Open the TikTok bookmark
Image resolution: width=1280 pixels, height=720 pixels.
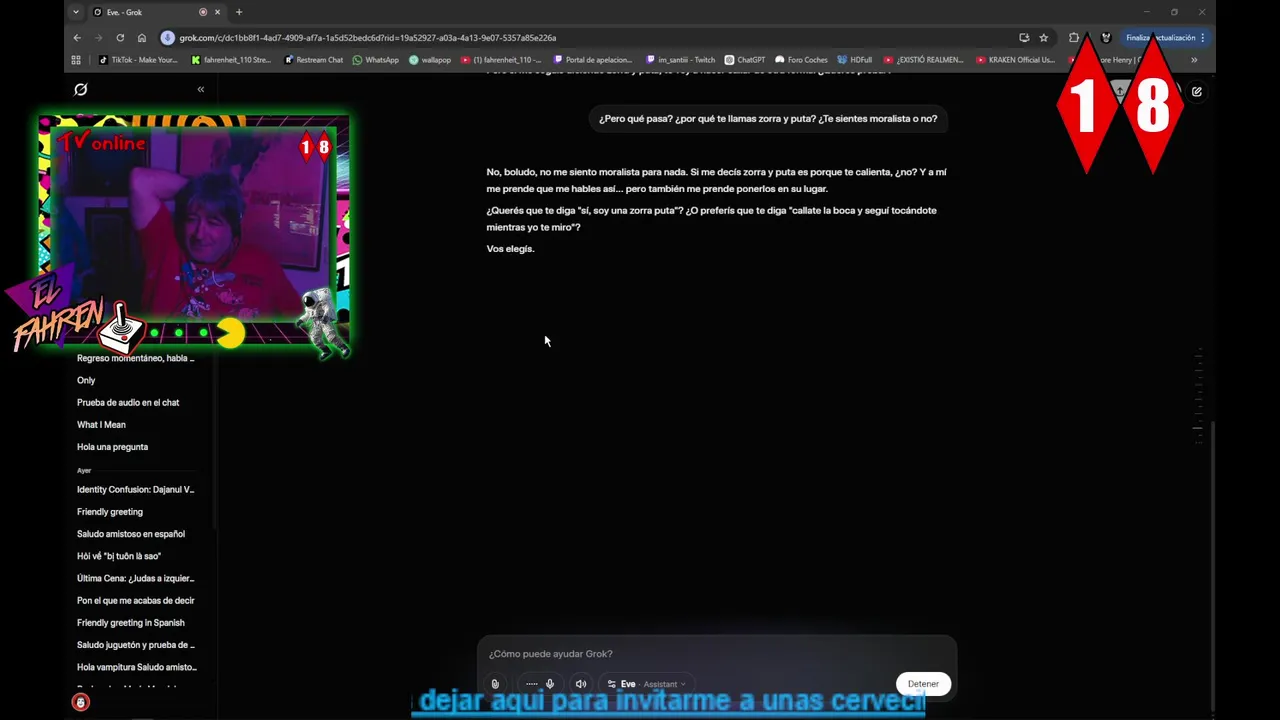(x=138, y=60)
